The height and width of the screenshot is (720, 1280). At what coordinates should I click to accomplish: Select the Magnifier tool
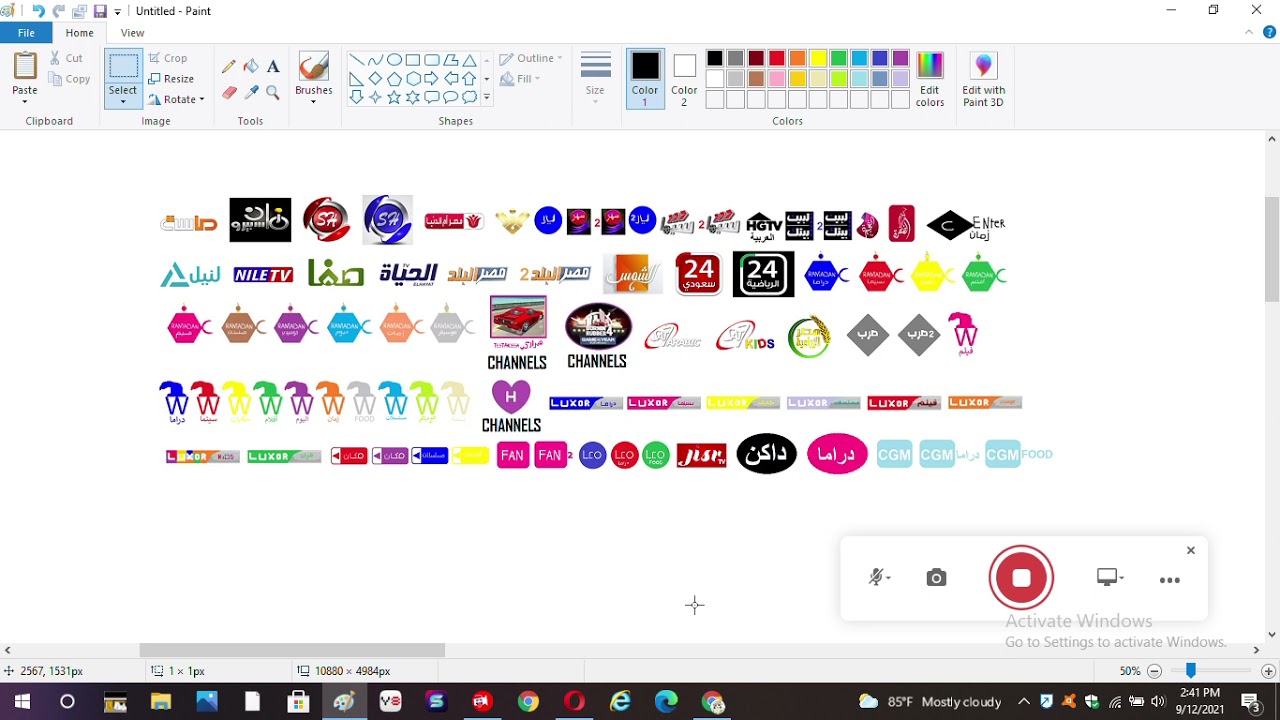273,92
